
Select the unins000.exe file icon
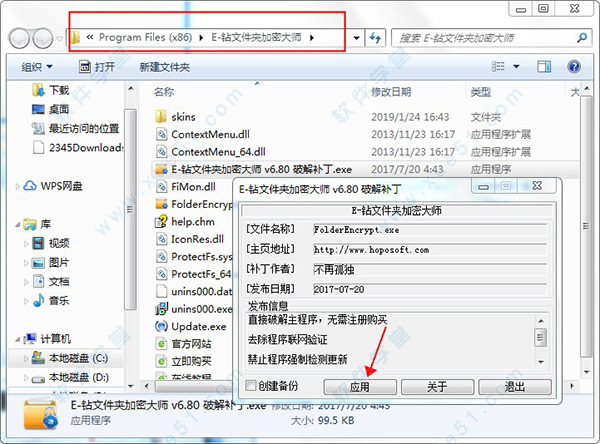tap(161, 309)
